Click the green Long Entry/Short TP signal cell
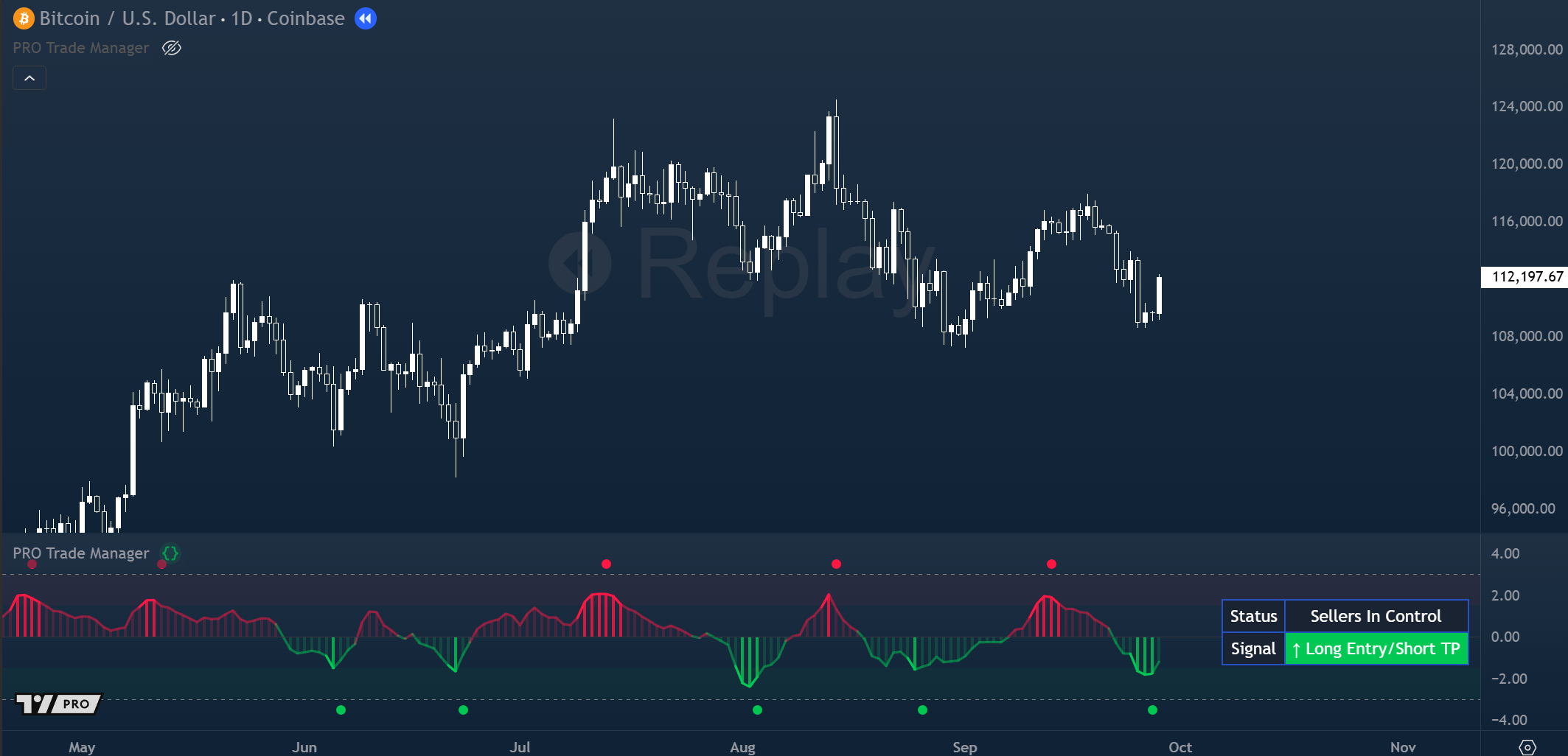This screenshot has height=756, width=1568. click(x=1376, y=648)
